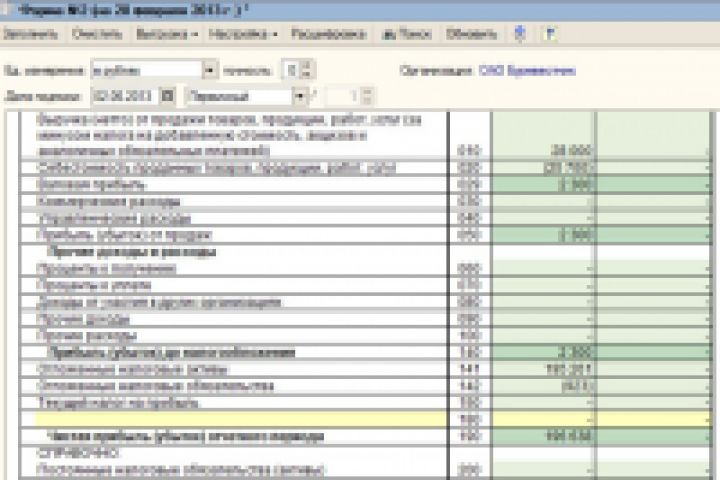720x480 pixels.
Task: Click the Обновить toolbar button
Action: tap(471, 34)
